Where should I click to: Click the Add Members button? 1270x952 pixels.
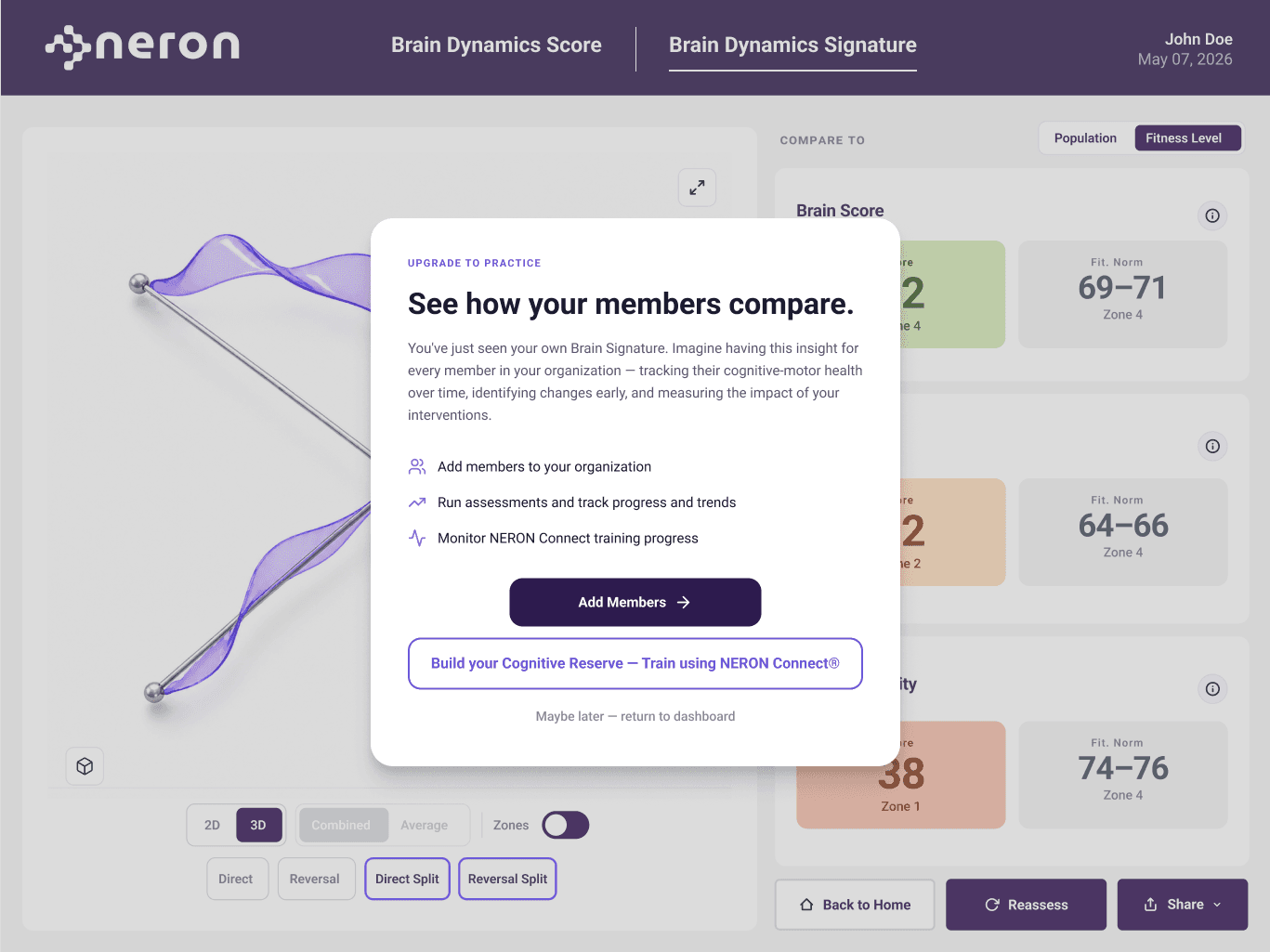coord(635,602)
